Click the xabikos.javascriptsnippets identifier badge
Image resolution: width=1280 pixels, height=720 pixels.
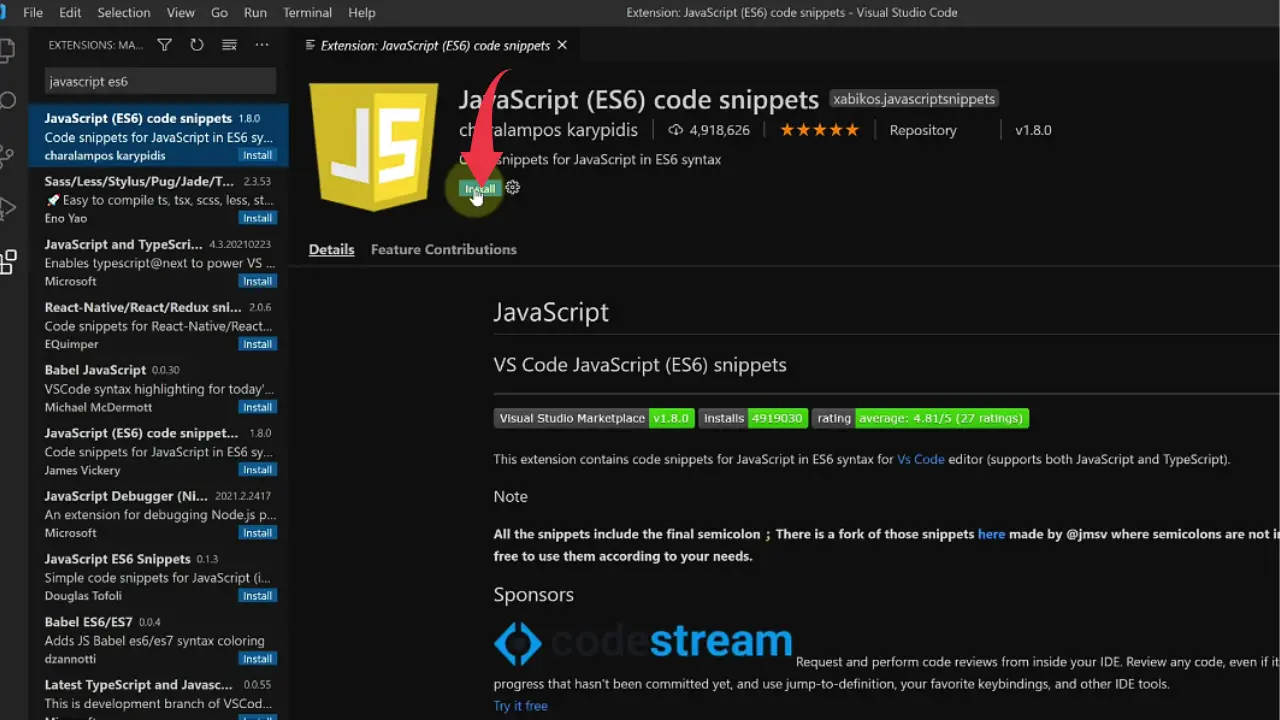coord(914,99)
